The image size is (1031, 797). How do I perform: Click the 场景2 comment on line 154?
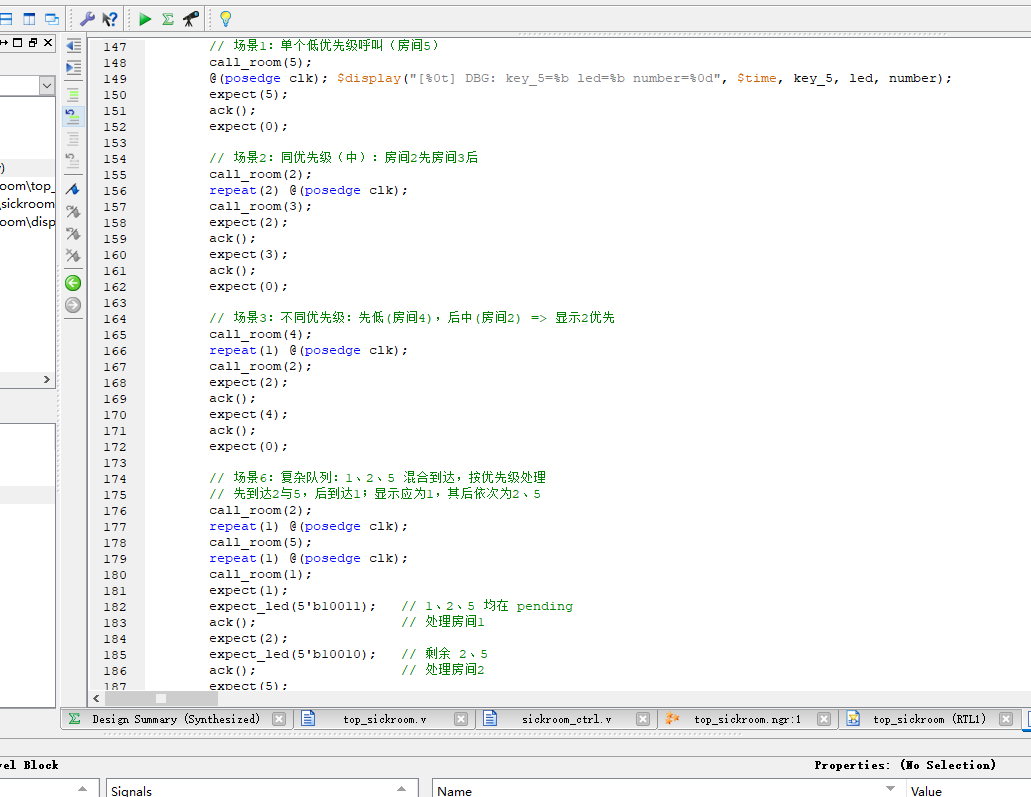click(343, 158)
